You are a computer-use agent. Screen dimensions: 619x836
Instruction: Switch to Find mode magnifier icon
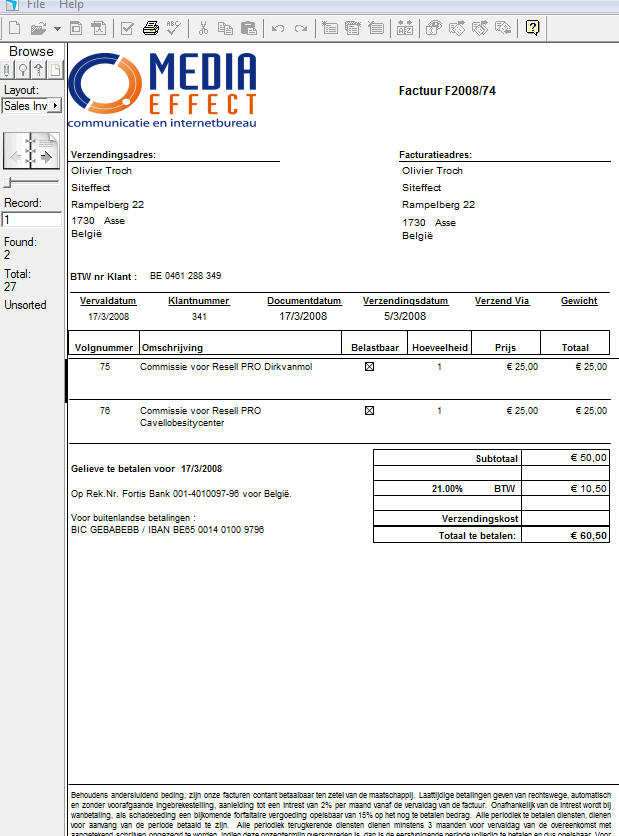(x=23, y=70)
